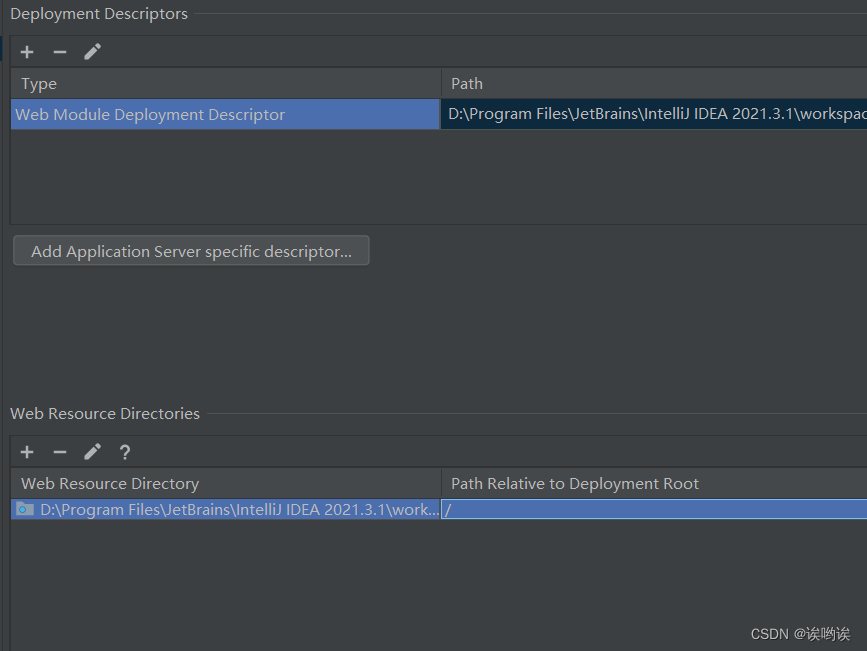
Task: Click the slash path value in the resource row
Action: pyautogui.click(x=452, y=509)
